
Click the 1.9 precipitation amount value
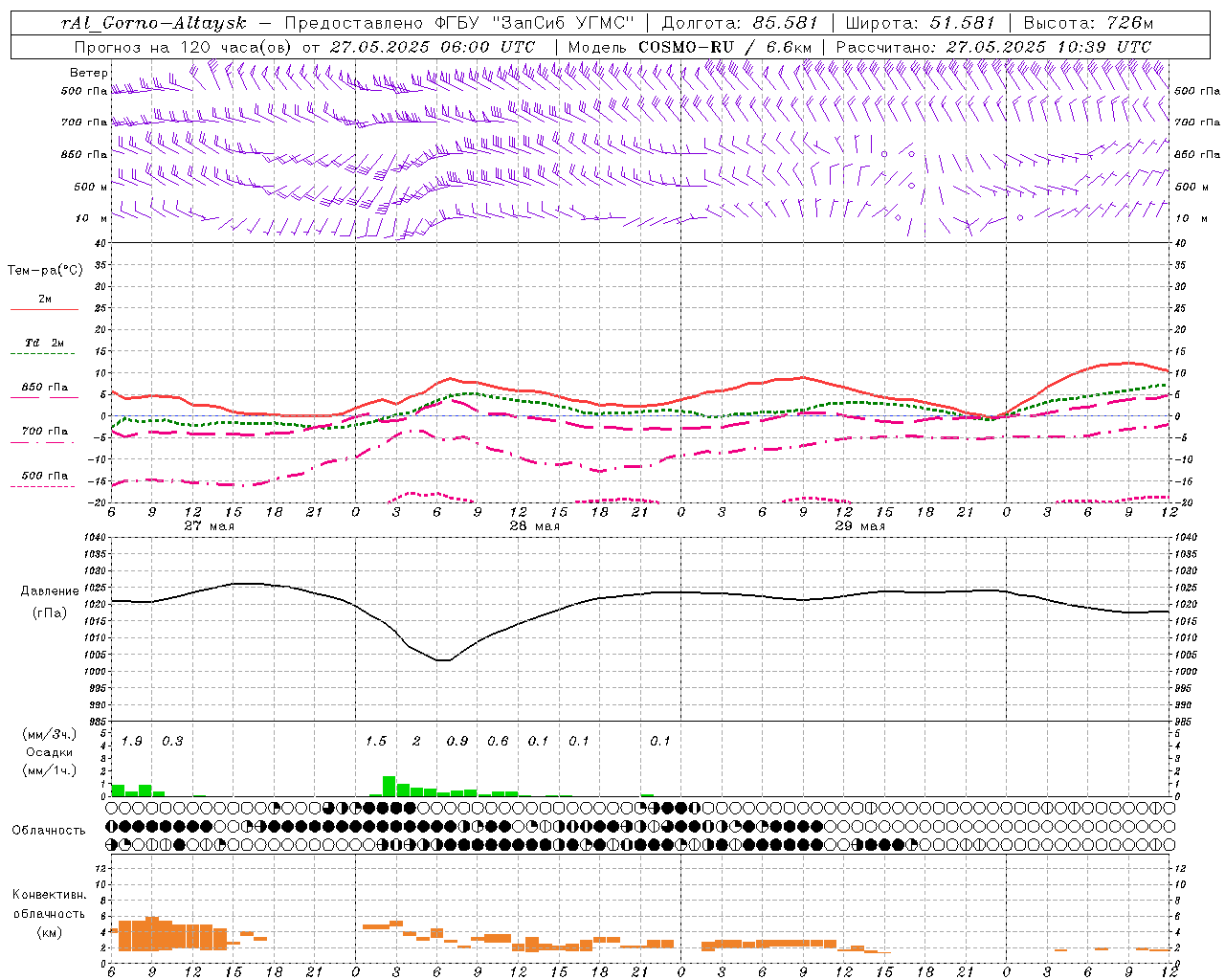point(132,742)
